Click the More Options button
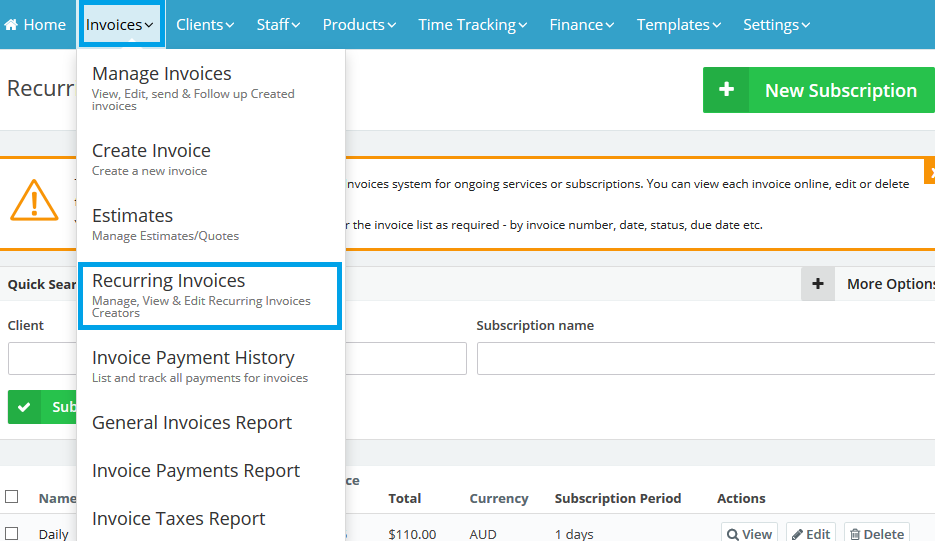The height and width of the screenshot is (541, 935). [x=889, y=284]
